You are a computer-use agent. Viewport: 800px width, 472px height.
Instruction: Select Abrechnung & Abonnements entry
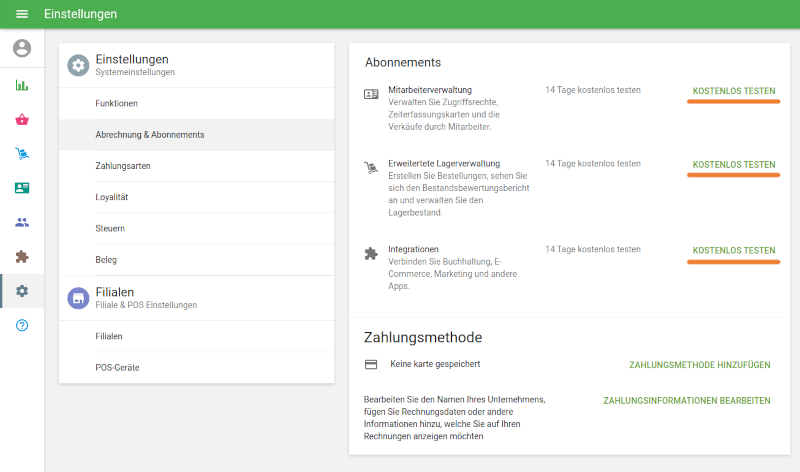tap(196, 135)
